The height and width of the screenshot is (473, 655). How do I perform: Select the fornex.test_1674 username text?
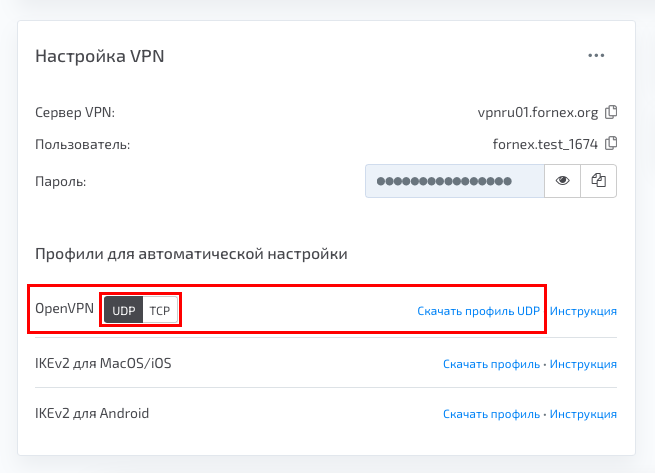[545, 144]
